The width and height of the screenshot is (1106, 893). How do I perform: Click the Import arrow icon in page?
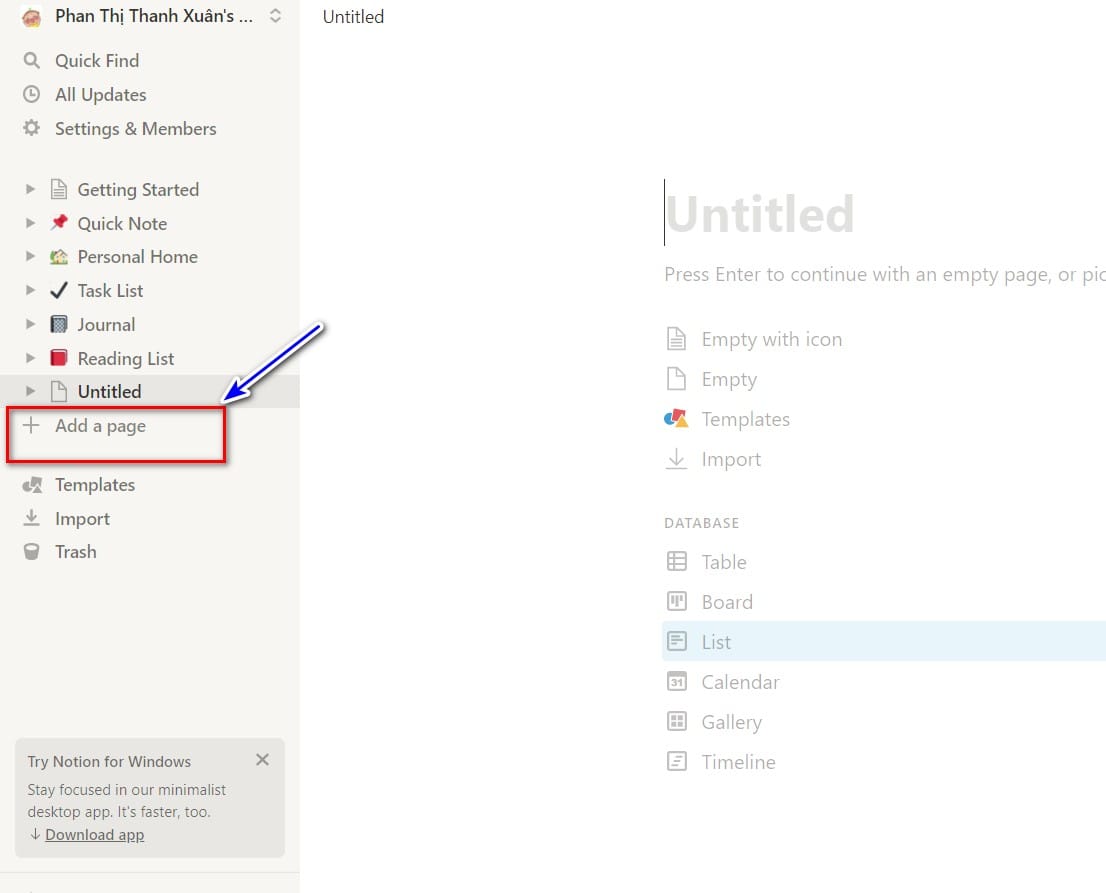click(x=676, y=458)
